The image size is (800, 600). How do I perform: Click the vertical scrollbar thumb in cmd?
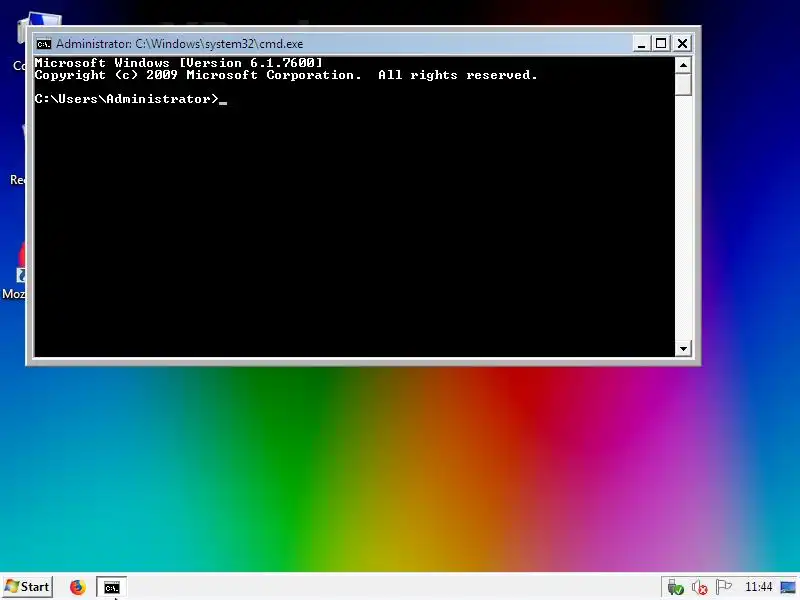[683, 84]
